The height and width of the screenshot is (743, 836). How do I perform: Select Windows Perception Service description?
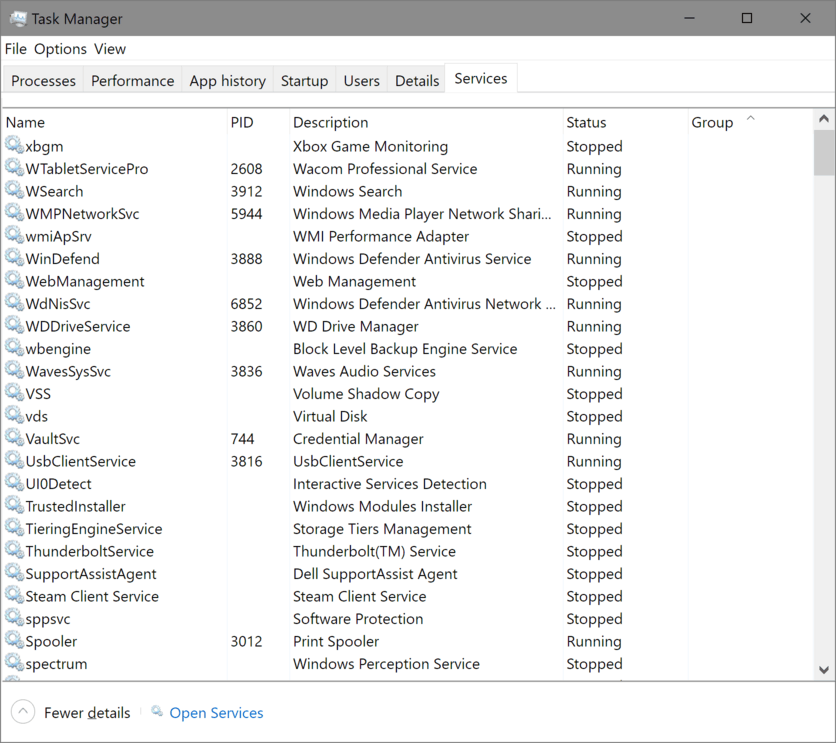pos(386,664)
